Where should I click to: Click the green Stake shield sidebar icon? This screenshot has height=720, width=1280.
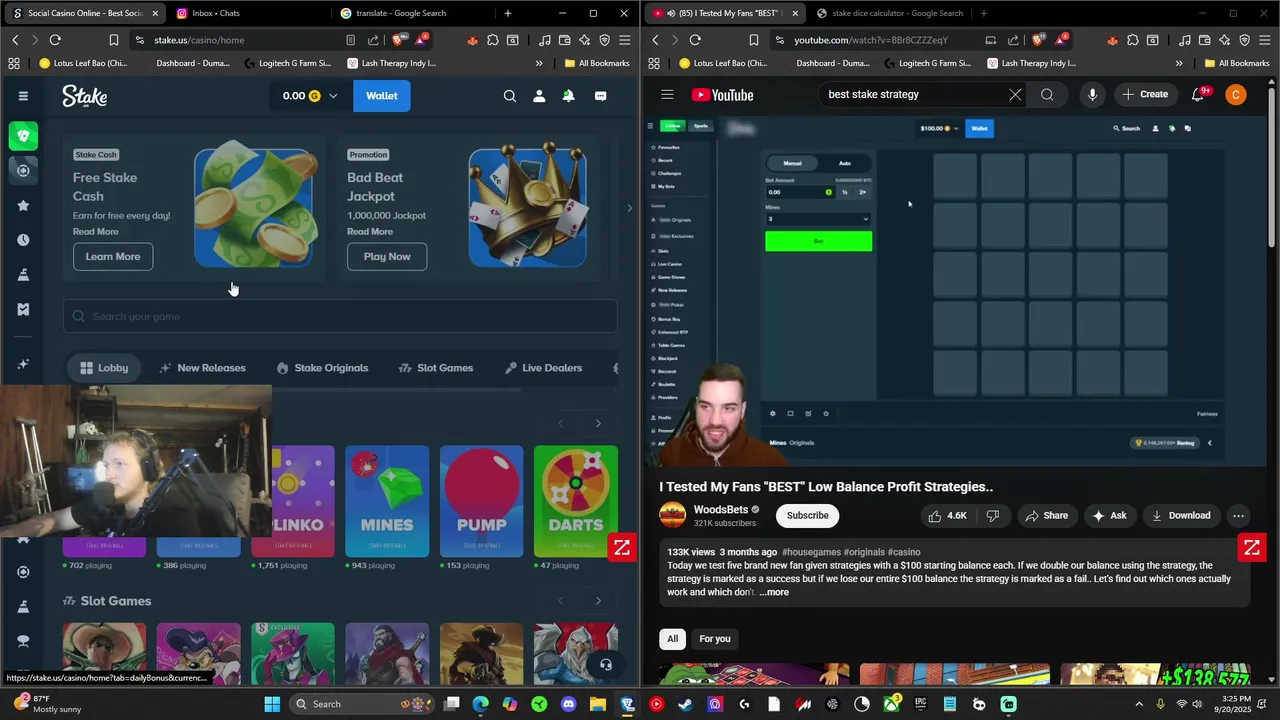click(x=23, y=136)
